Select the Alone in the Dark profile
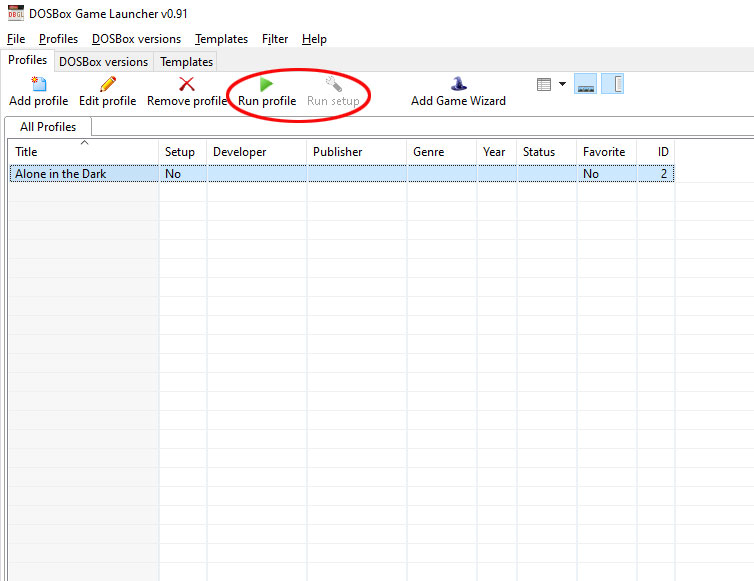The width and height of the screenshot is (754, 581). click(x=342, y=174)
